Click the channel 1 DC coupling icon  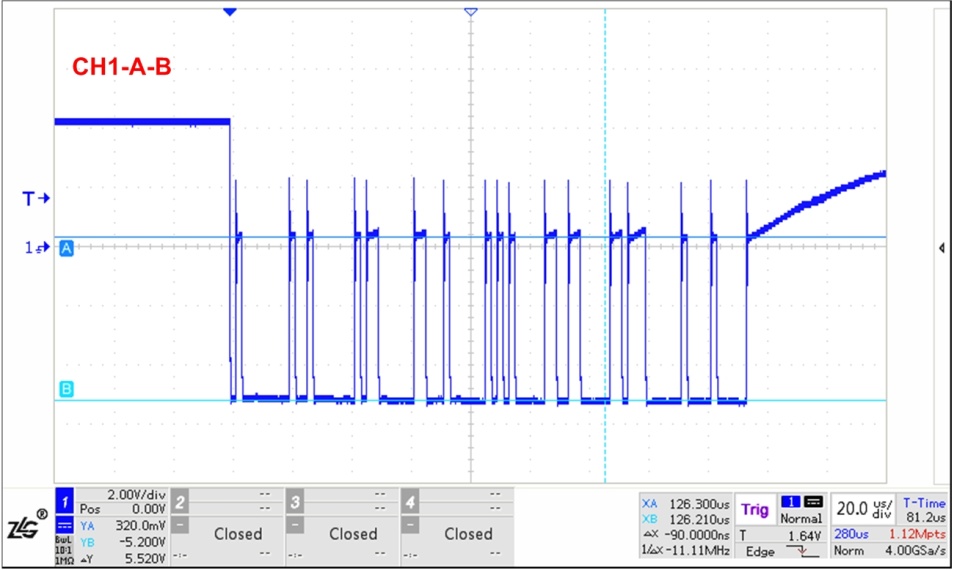pos(63,522)
